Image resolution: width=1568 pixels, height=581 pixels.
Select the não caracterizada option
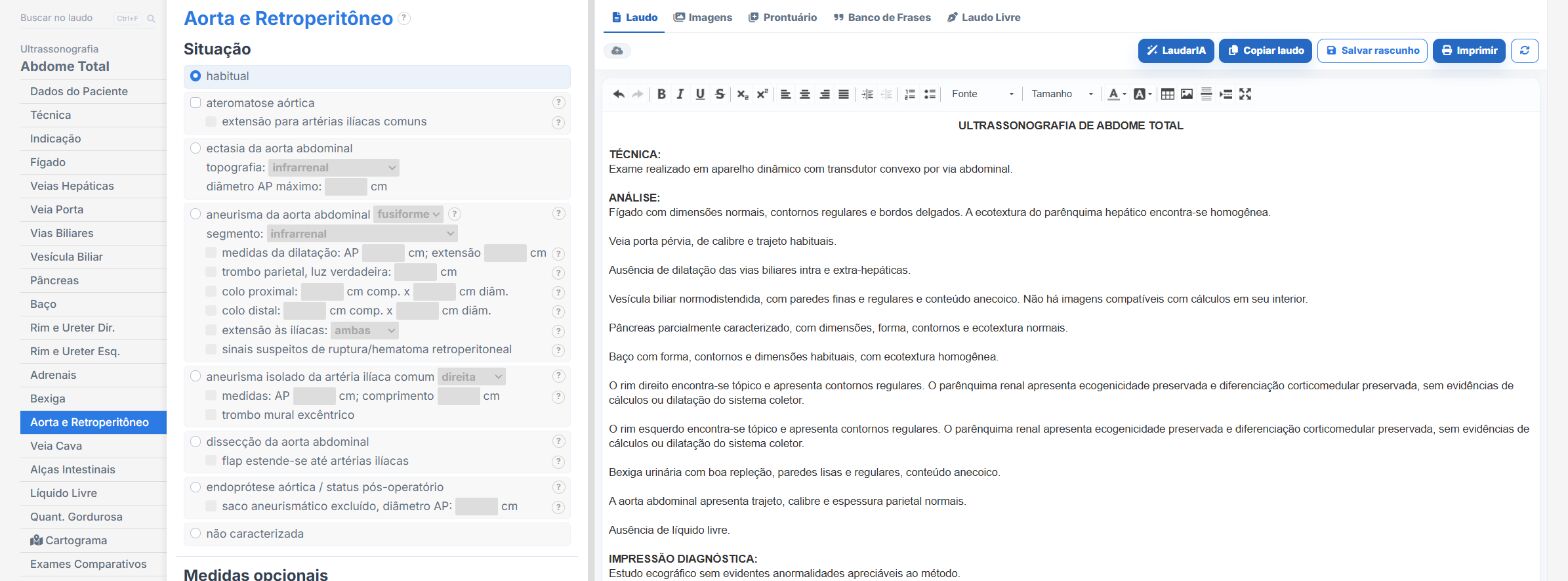[196, 534]
